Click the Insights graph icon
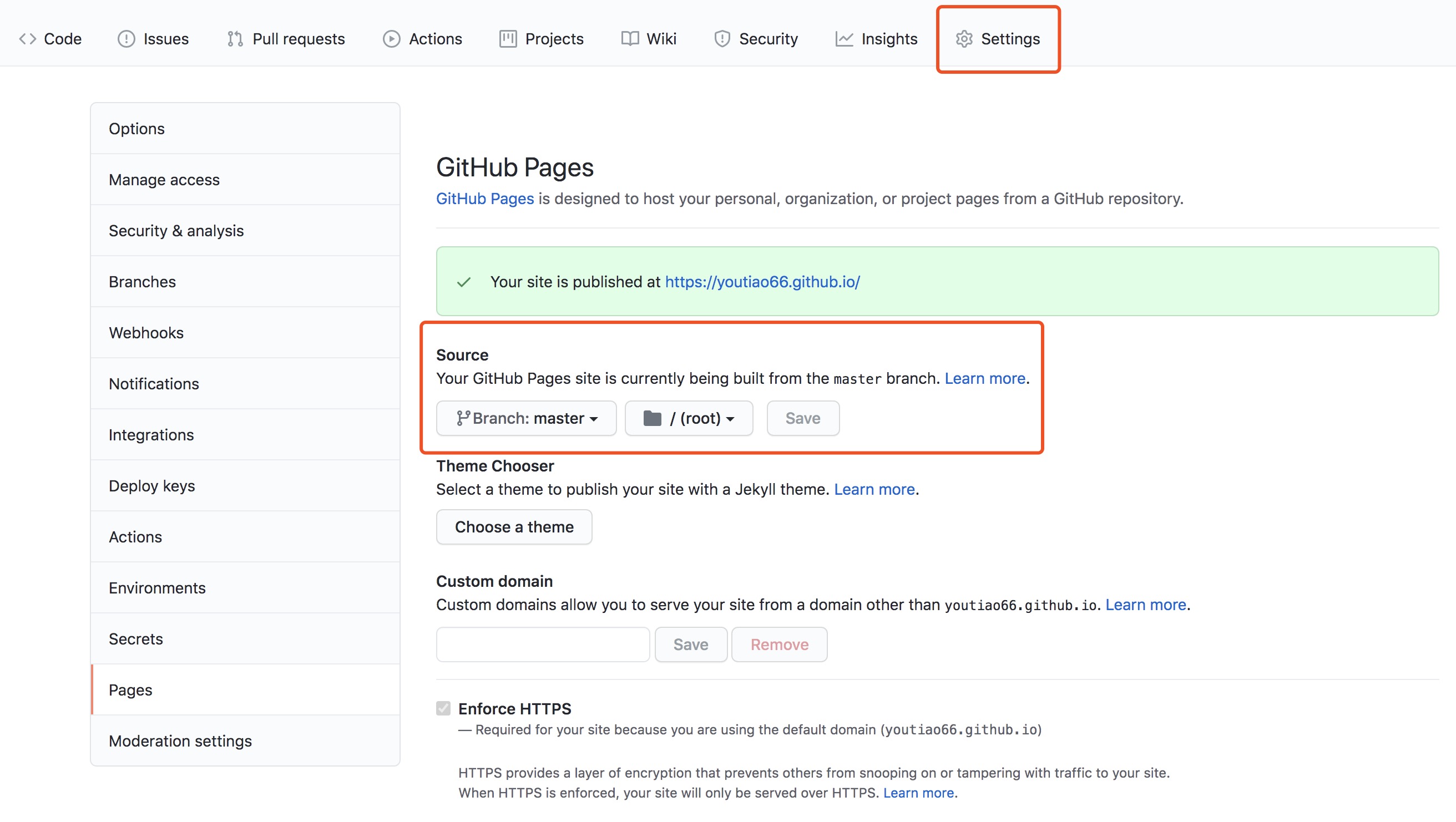Viewport: 1456px width, 822px height. tap(844, 39)
